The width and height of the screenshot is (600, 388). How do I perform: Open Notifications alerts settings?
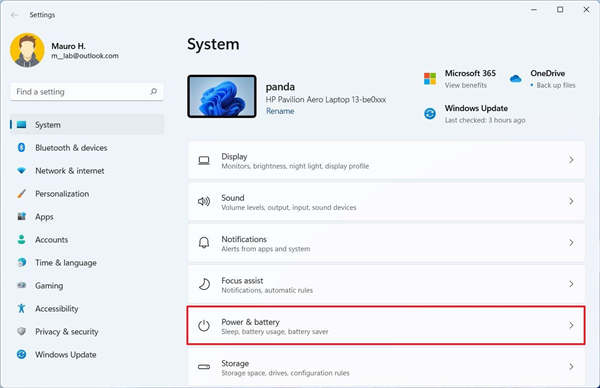click(386, 243)
